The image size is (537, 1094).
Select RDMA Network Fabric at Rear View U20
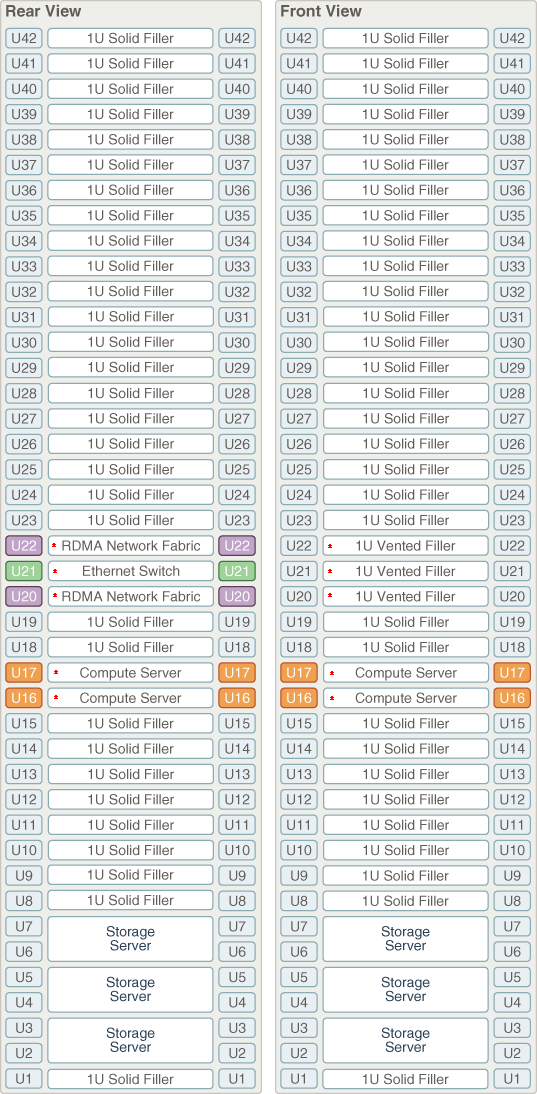pyautogui.click(x=130, y=597)
